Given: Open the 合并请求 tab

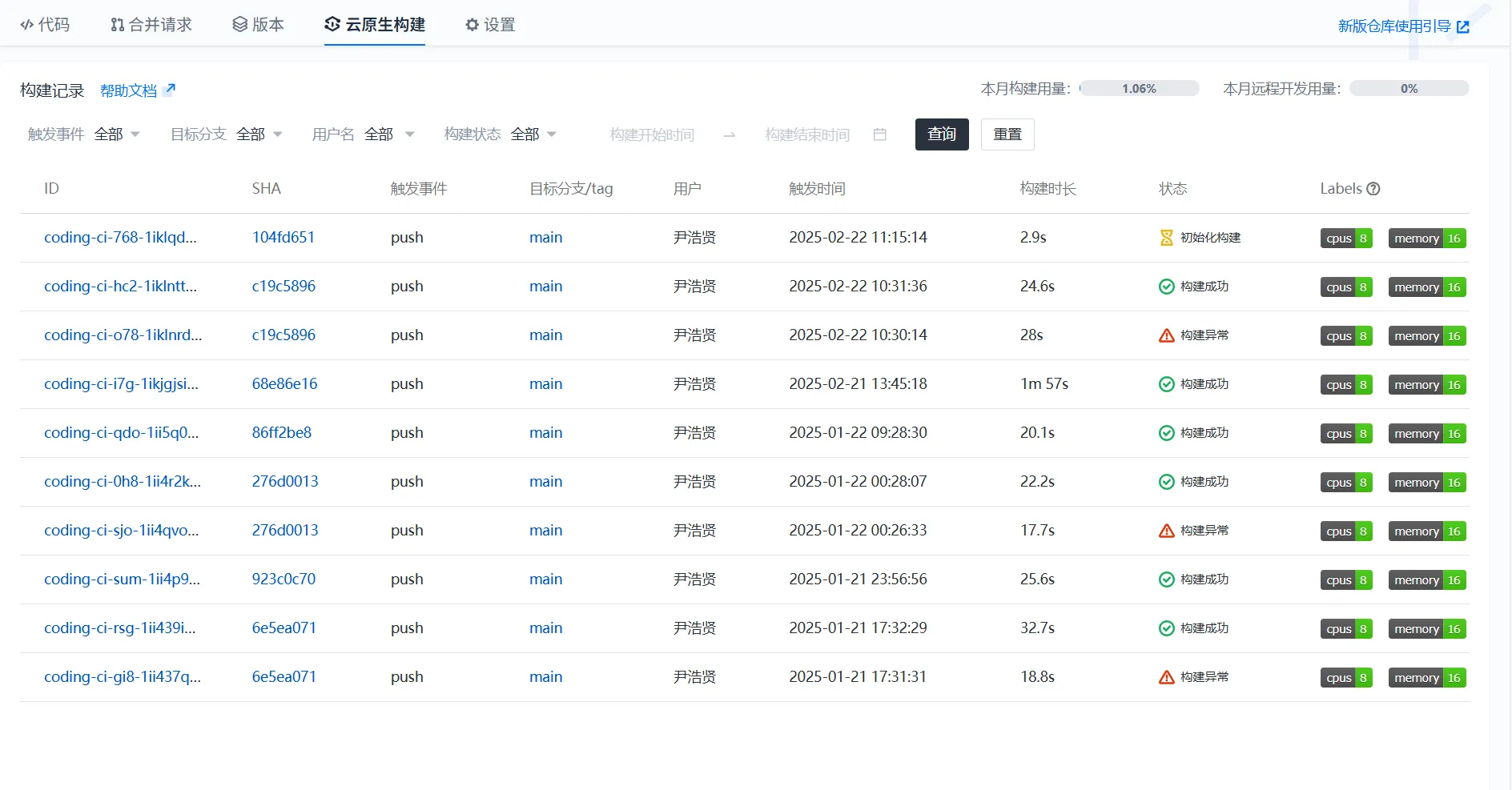Looking at the screenshot, I should pyautogui.click(x=151, y=25).
